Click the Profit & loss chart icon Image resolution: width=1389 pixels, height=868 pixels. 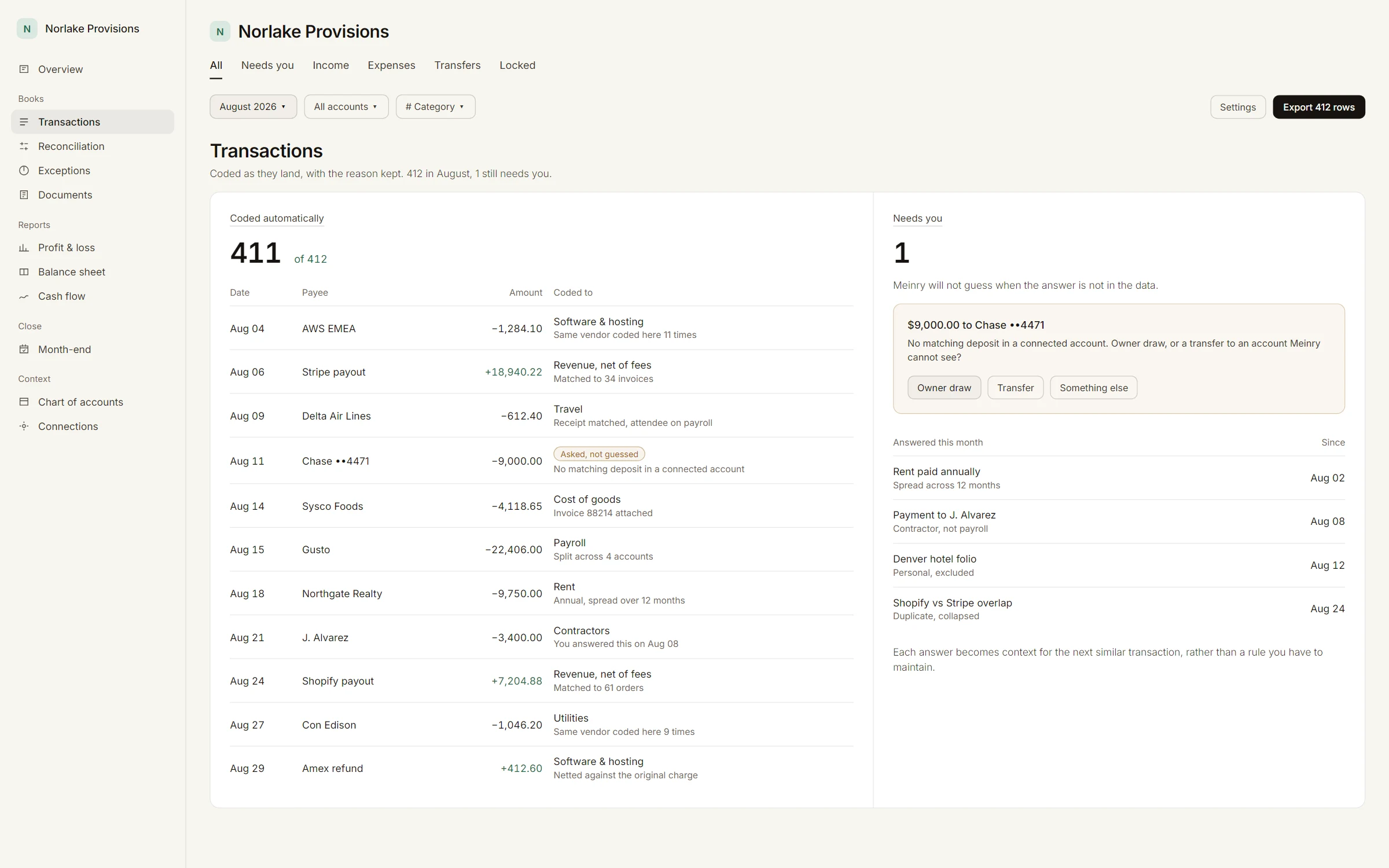tap(24, 248)
